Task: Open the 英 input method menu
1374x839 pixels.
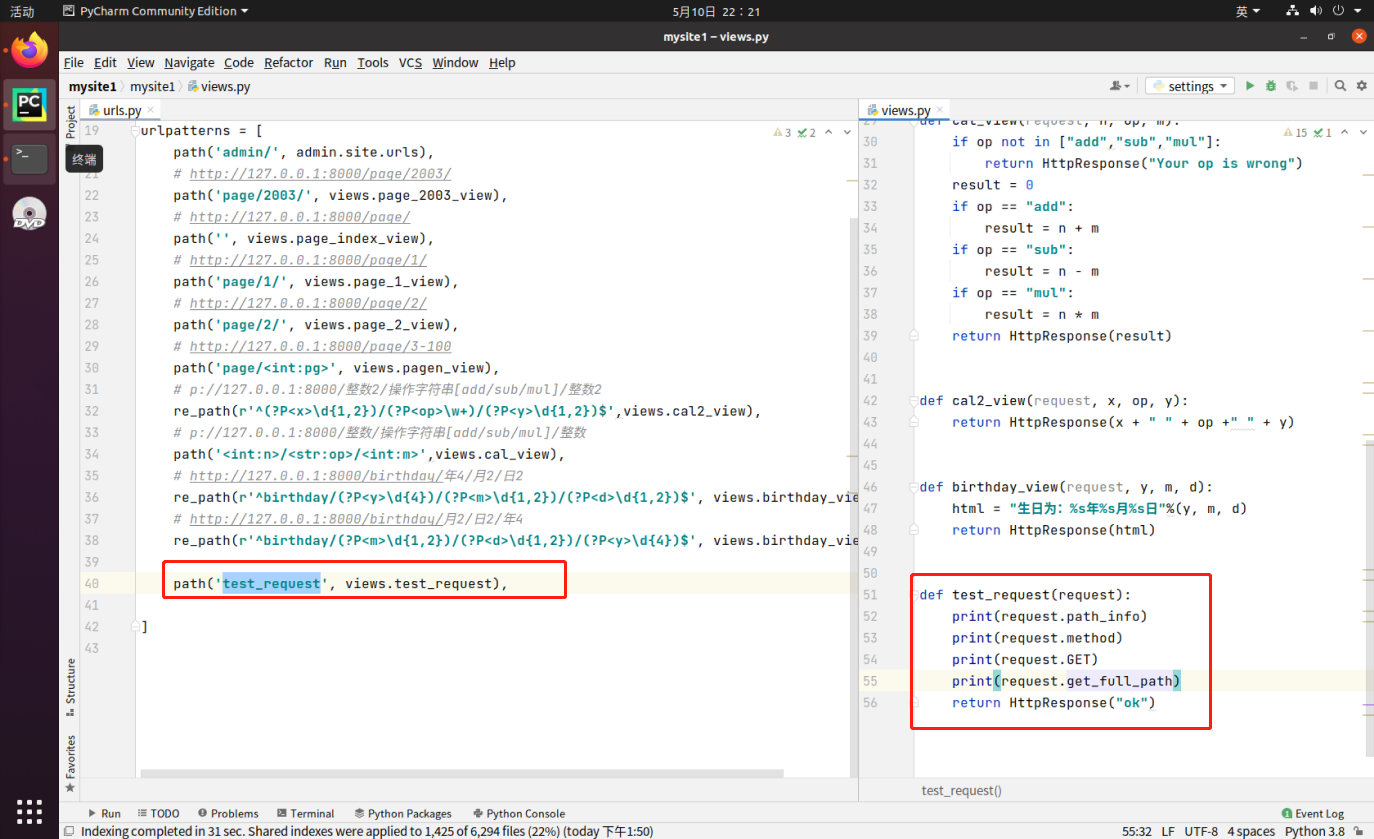Action: coord(1246,11)
